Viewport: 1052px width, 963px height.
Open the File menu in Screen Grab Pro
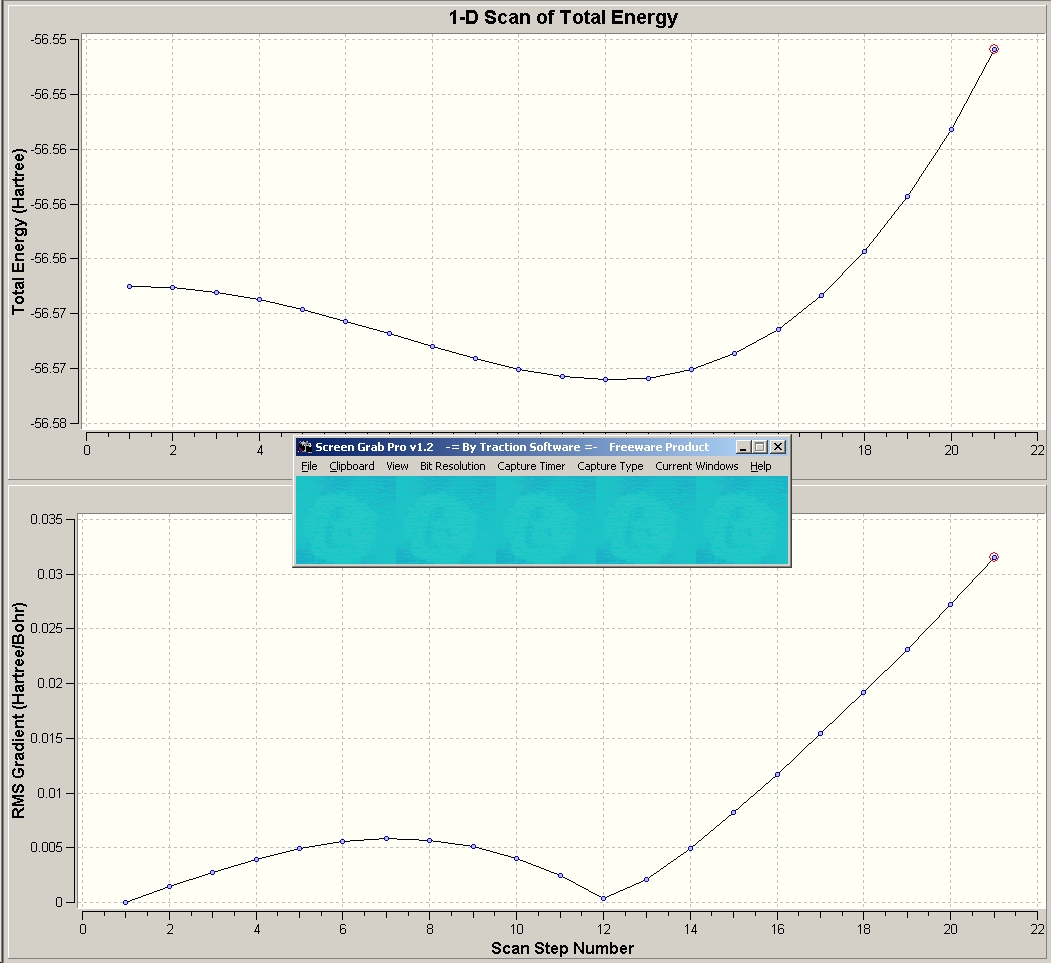(309, 466)
